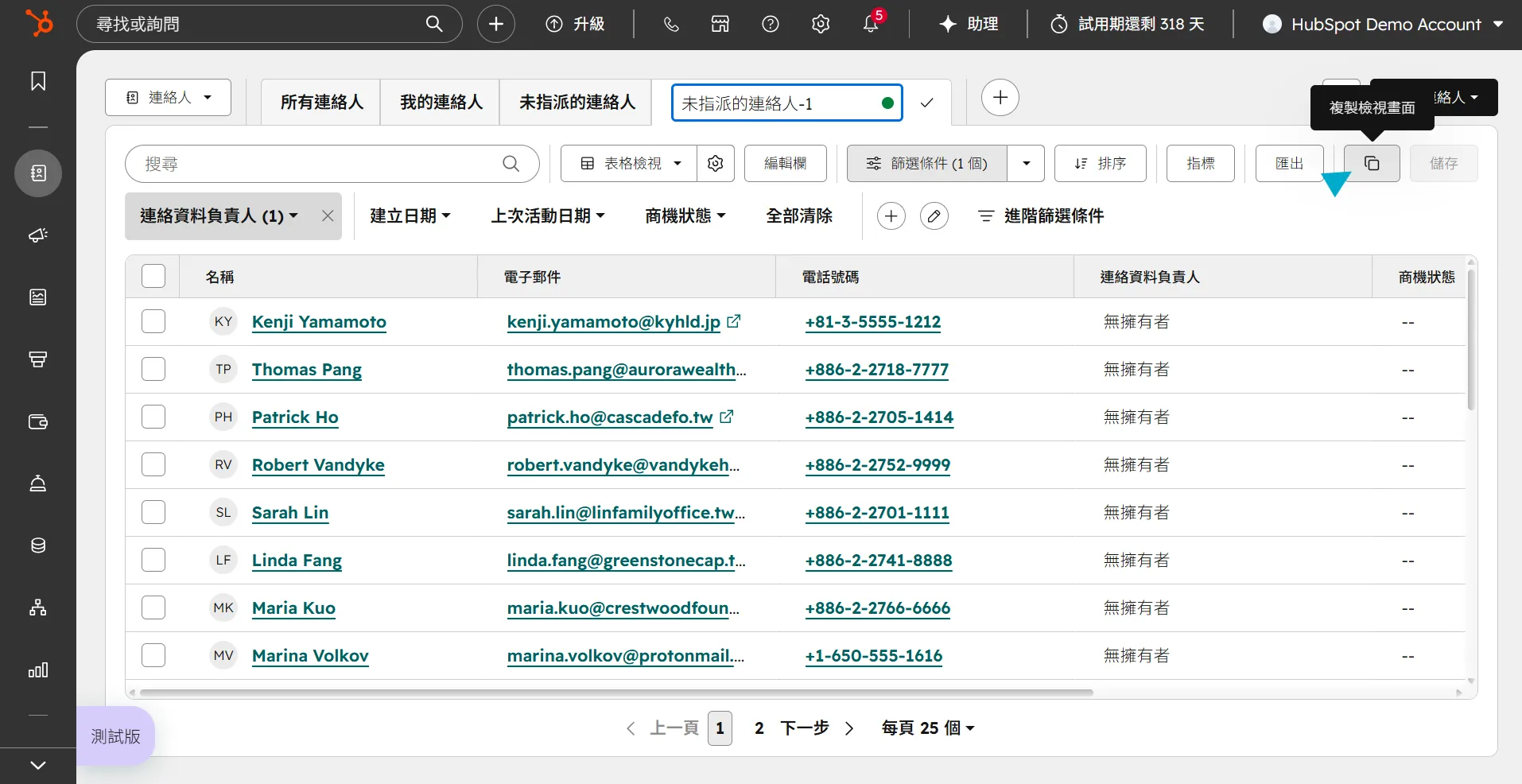Click the 編輯欄 edit columns button
Image resolution: width=1522 pixels, height=784 pixels.
pos(786,163)
